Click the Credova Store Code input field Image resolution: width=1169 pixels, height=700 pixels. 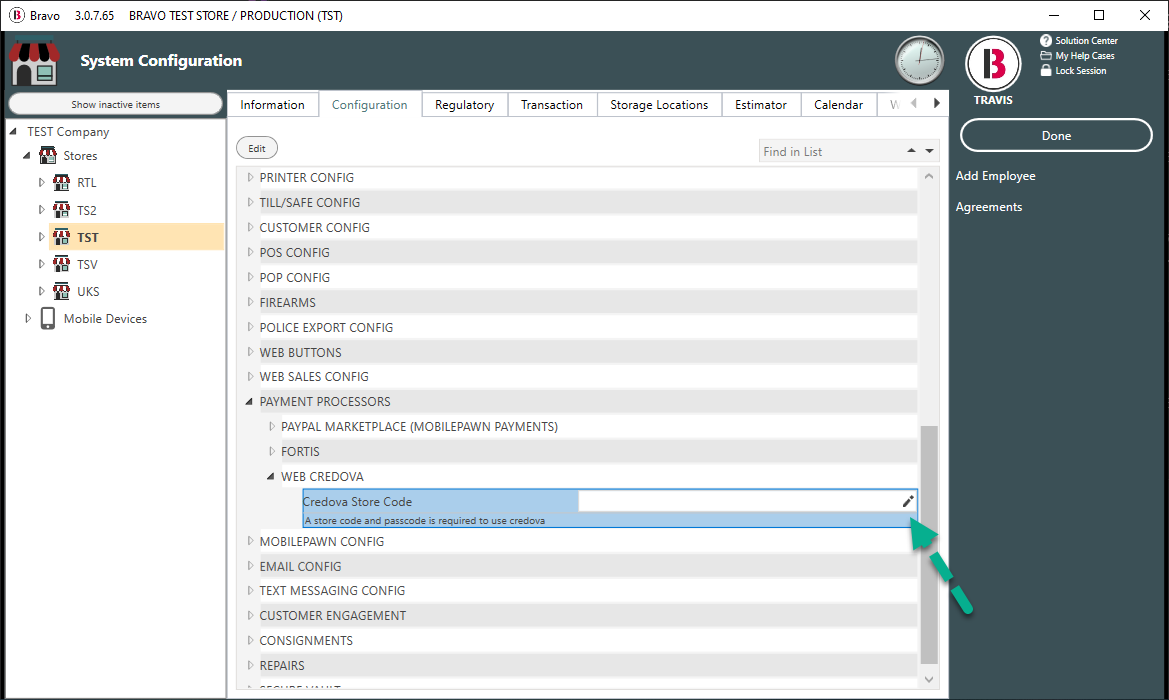(736, 502)
